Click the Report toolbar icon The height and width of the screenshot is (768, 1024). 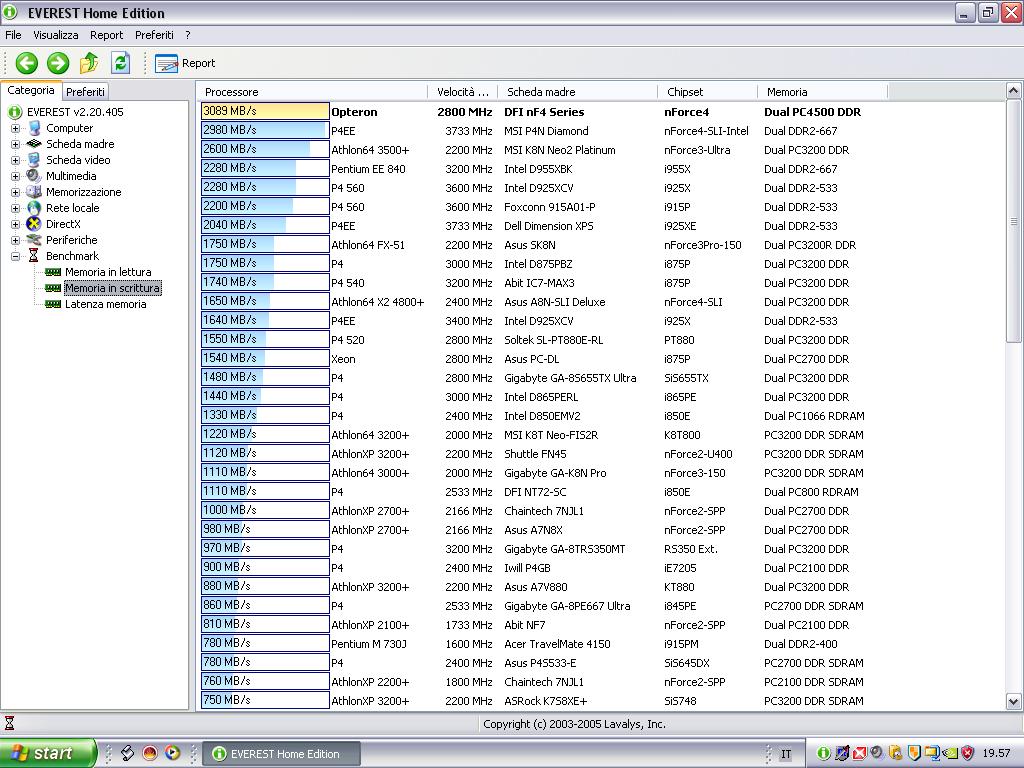coord(166,63)
